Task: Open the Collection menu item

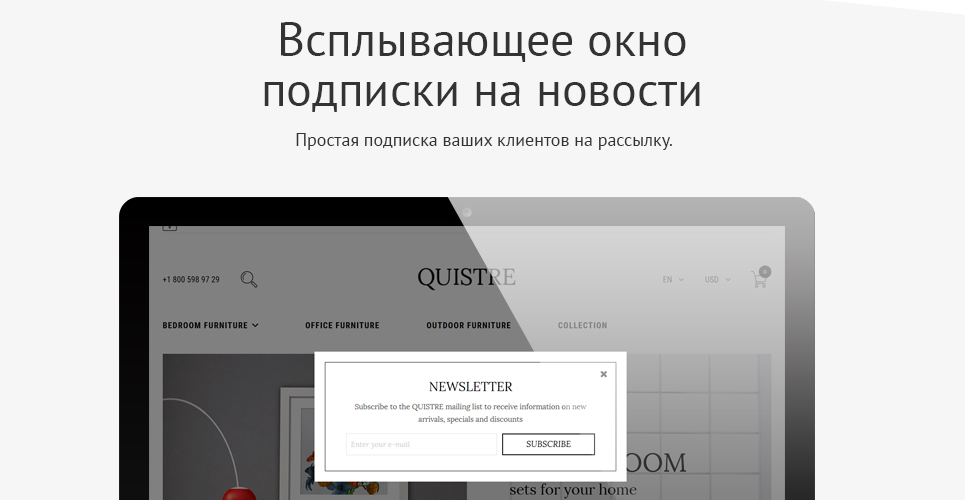Action: click(582, 325)
